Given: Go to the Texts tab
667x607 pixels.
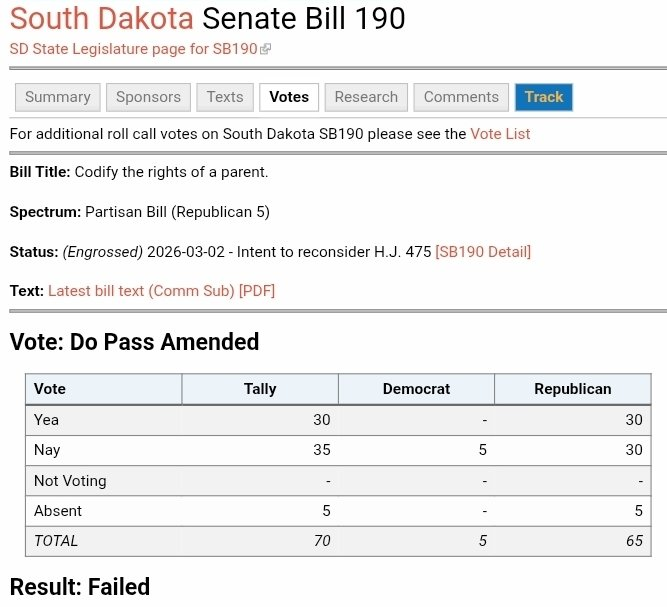Looking at the screenshot, I should tap(225, 97).
